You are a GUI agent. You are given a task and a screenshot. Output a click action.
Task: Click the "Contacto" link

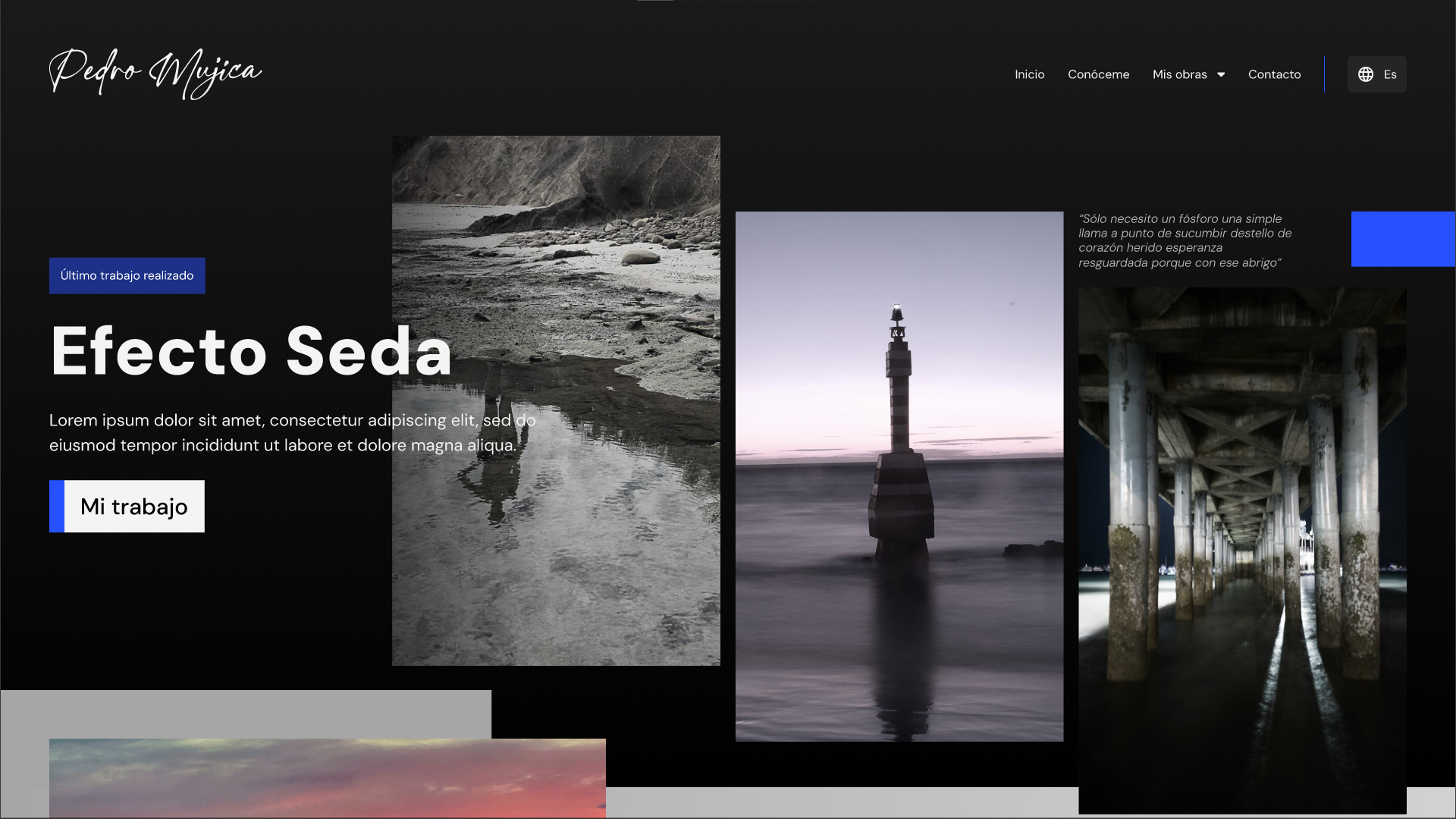tap(1274, 74)
